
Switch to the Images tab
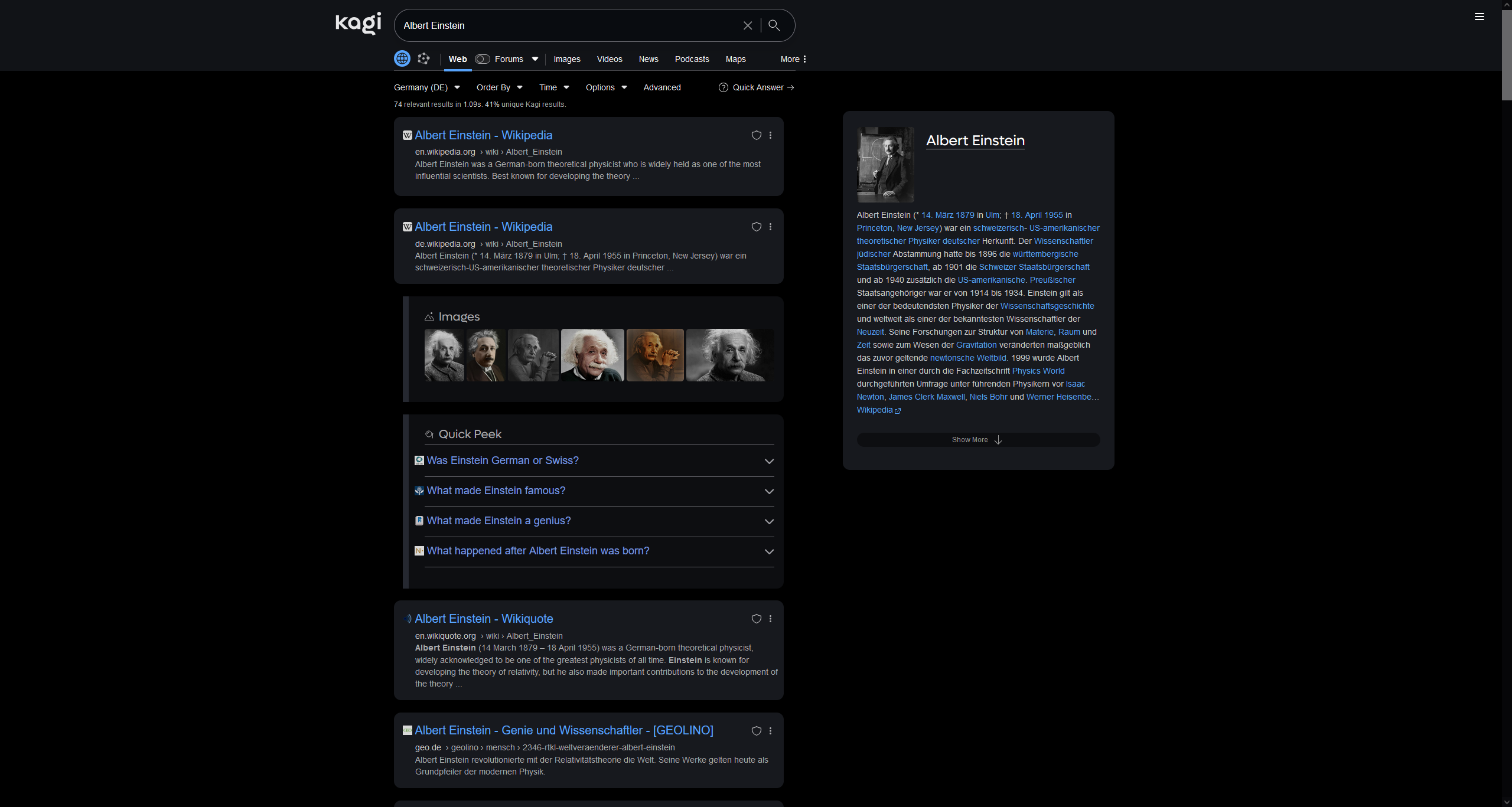pos(567,59)
